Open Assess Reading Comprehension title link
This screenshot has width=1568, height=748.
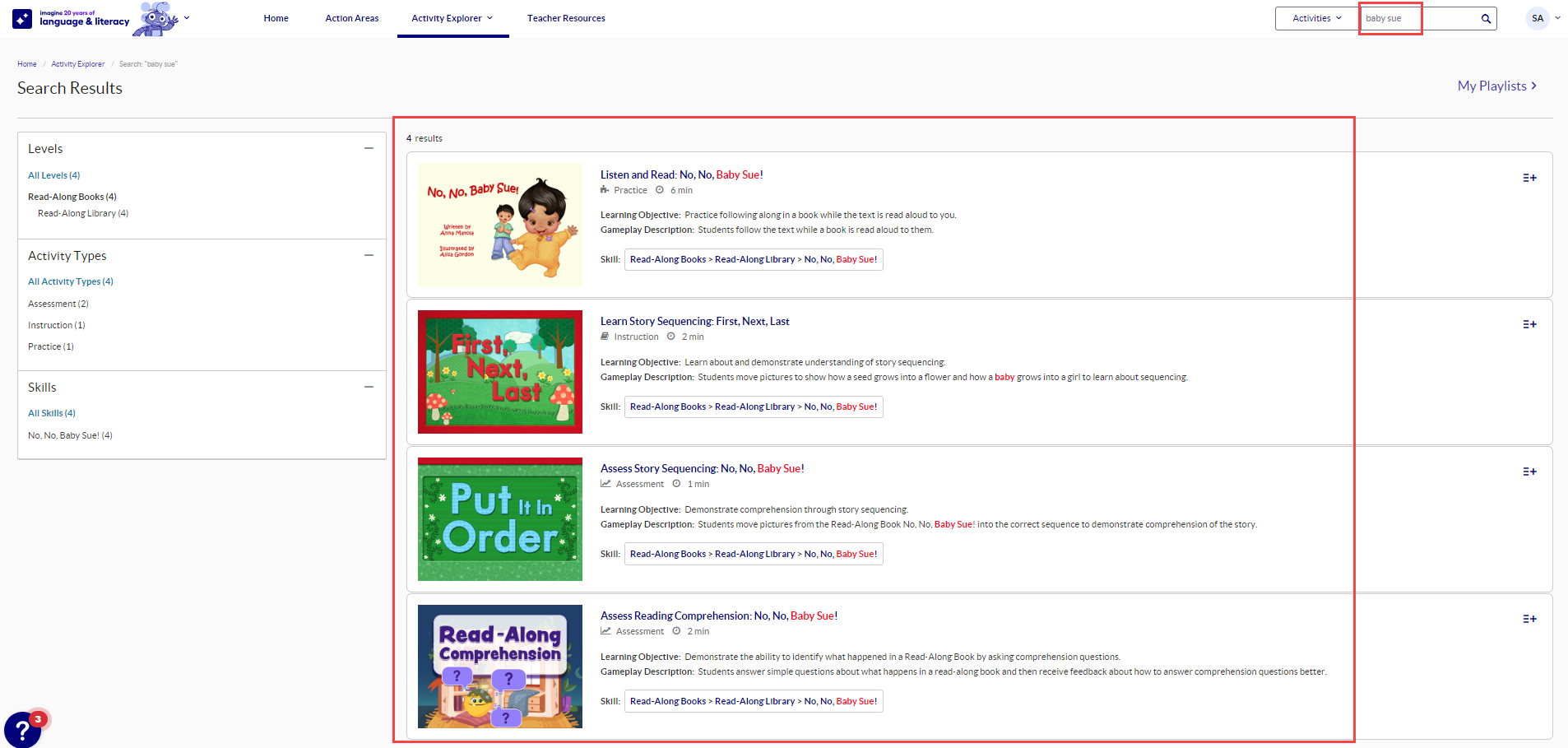coord(719,616)
